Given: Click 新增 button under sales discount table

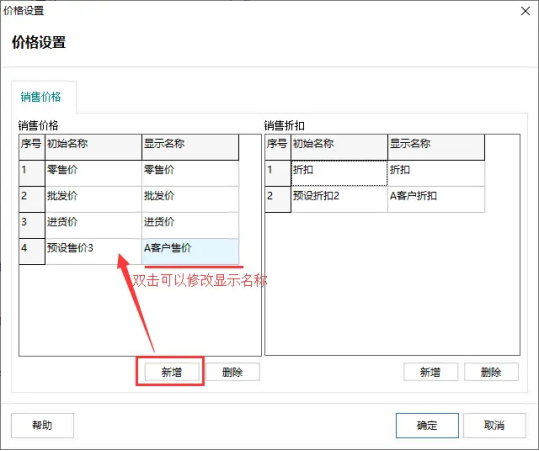Looking at the screenshot, I should 430,372.
